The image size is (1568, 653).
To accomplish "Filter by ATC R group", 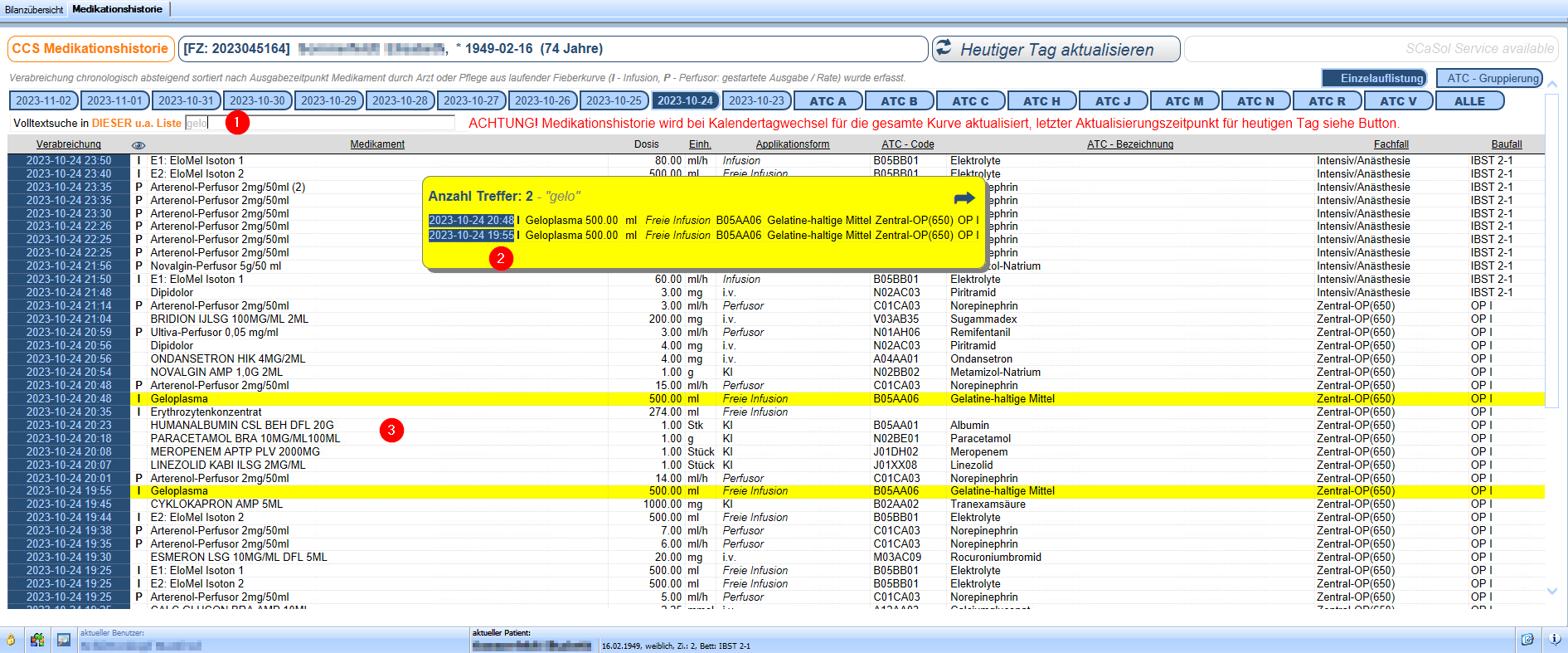I will pos(1327,101).
